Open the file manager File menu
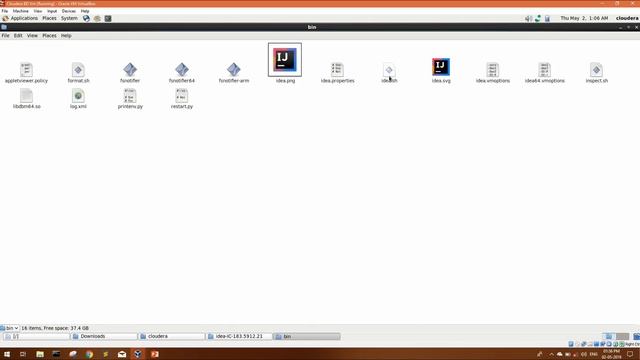 coord(5,36)
